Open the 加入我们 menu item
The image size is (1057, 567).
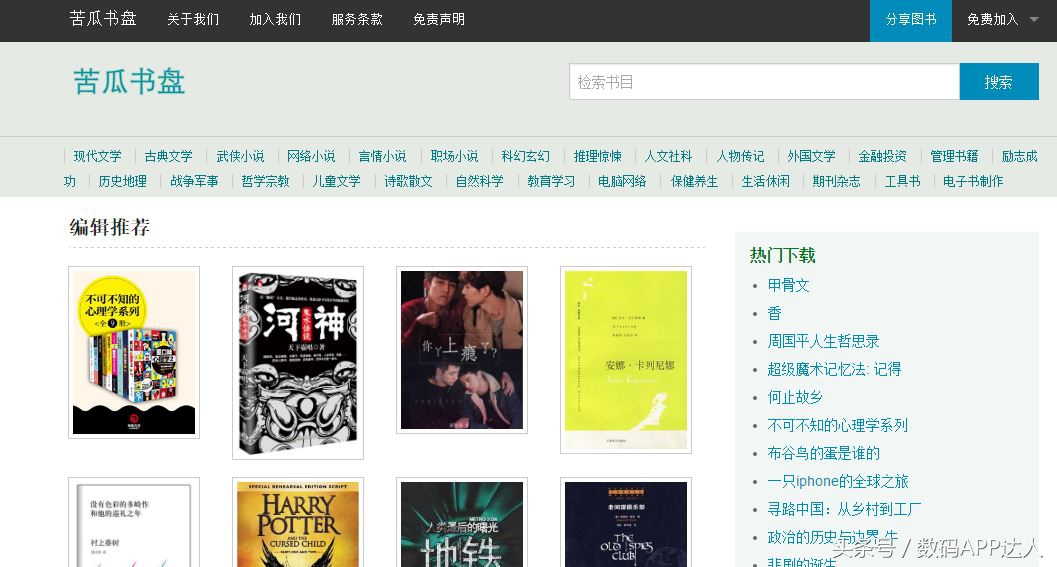pos(275,20)
